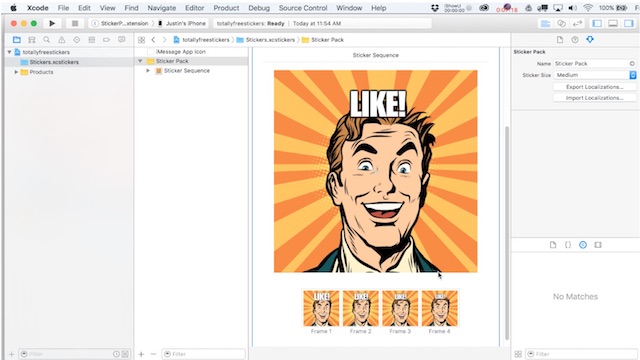This screenshot has height=360, width=640.
Task: Click Export Localizations button
Action: tap(594, 87)
